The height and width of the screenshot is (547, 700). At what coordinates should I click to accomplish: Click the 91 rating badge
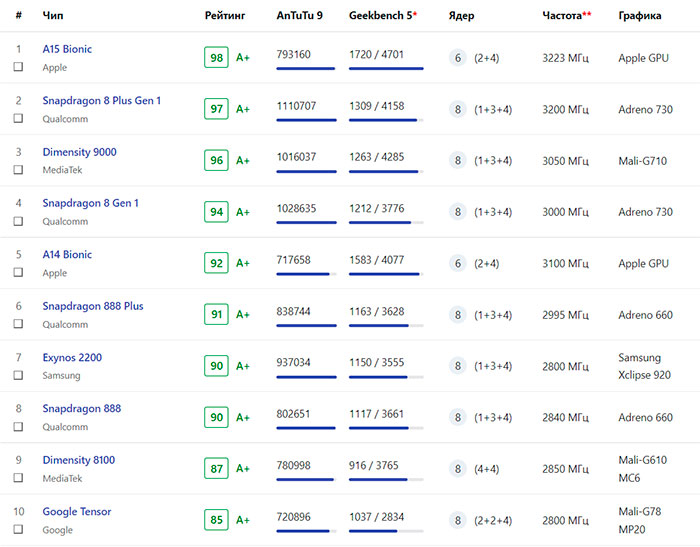tap(217, 314)
